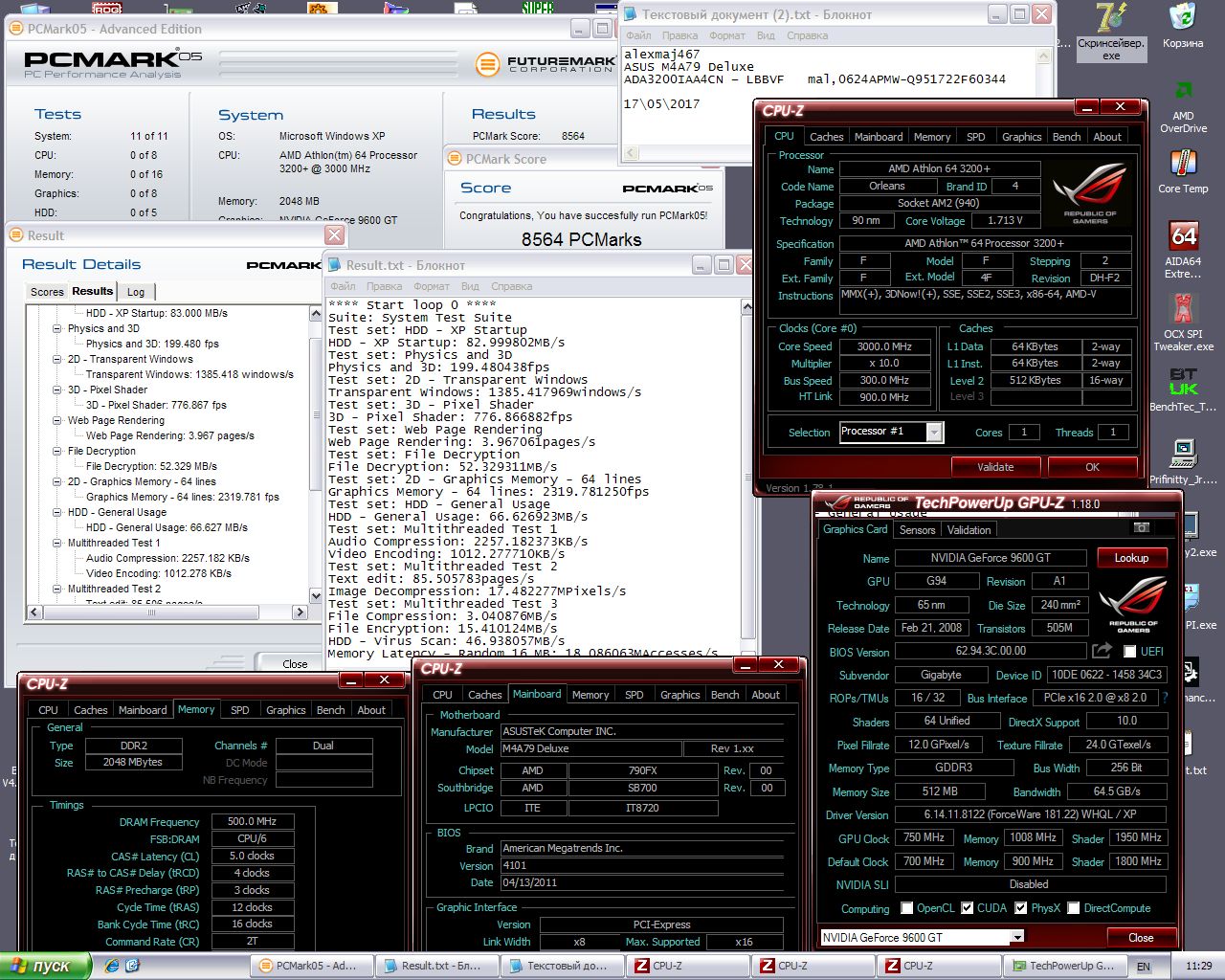Collapse the Physics and 3D tree node
The image size is (1225, 980).
[x=57, y=328]
